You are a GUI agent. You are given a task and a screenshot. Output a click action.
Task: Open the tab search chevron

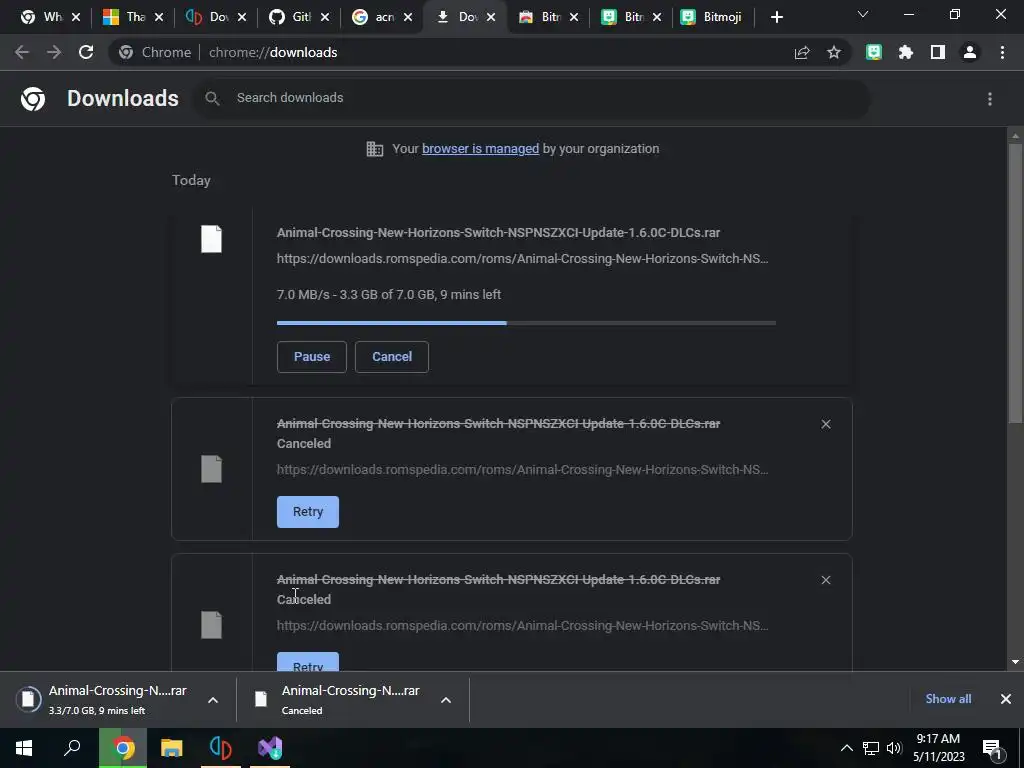[x=863, y=14]
